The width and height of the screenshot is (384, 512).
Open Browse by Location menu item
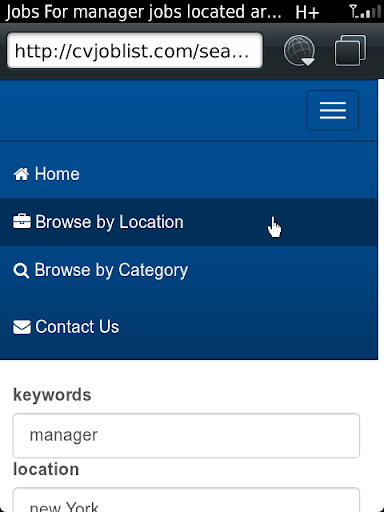(x=189, y=222)
